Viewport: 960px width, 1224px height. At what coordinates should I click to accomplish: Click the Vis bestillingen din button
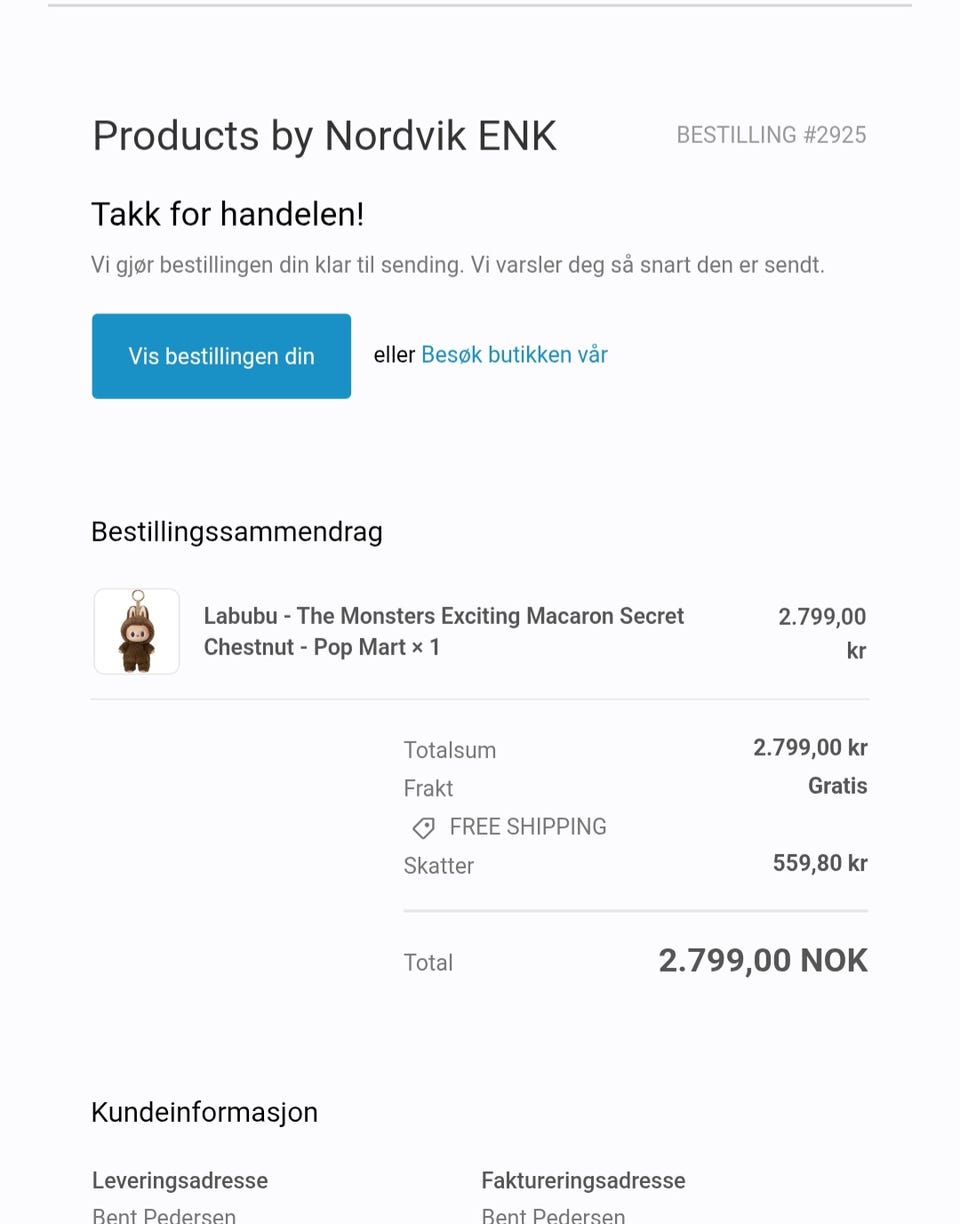[221, 356]
